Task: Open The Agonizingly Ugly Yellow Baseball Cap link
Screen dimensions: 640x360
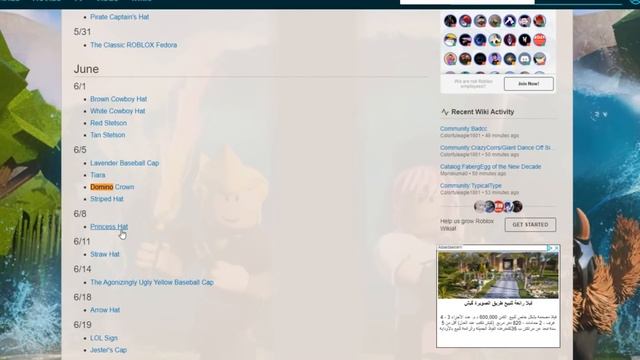Action: [x=152, y=282]
